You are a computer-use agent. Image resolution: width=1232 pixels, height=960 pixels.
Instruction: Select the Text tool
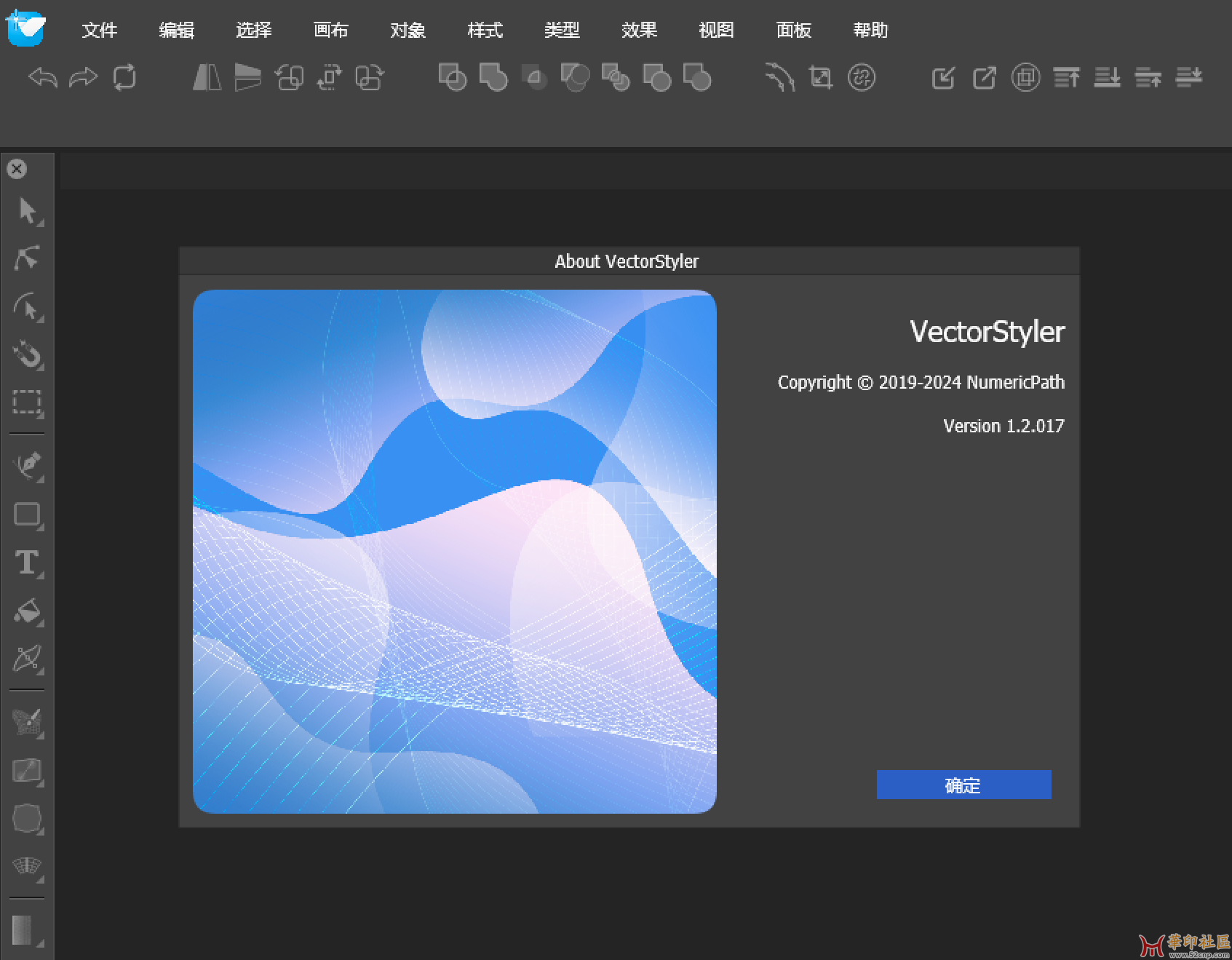(x=28, y=563)
